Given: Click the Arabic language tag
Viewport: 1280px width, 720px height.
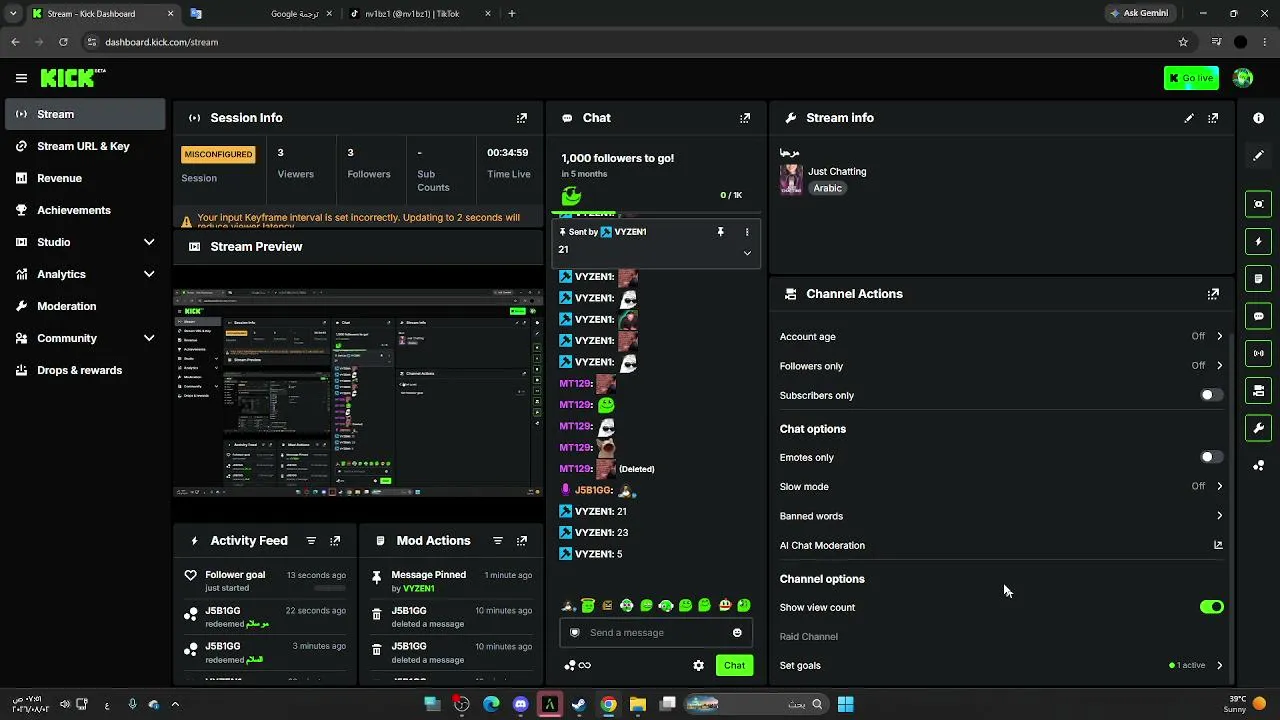Looking at the screenshot, I should click(x=827, y=188).
